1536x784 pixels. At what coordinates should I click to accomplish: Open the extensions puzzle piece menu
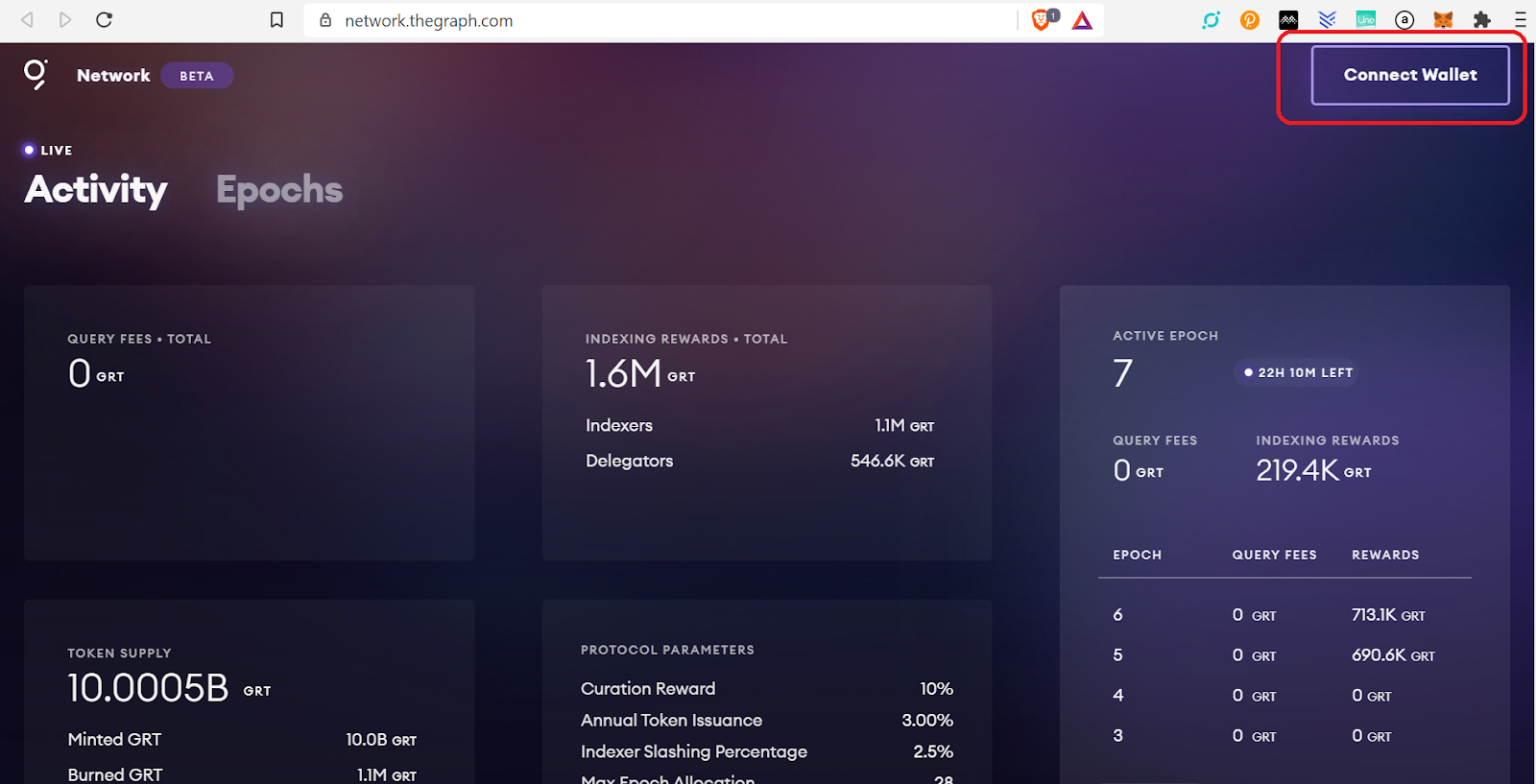pos(1482,19)
